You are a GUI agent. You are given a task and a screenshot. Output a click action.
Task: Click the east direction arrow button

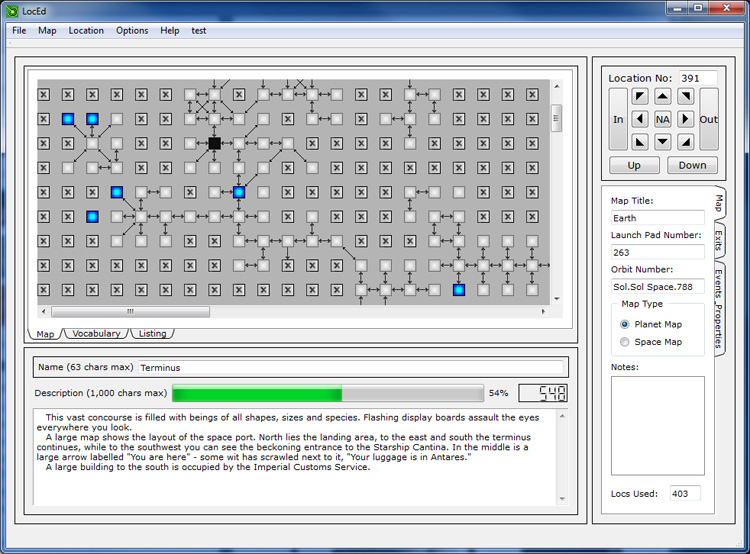[x=685, y=119]
